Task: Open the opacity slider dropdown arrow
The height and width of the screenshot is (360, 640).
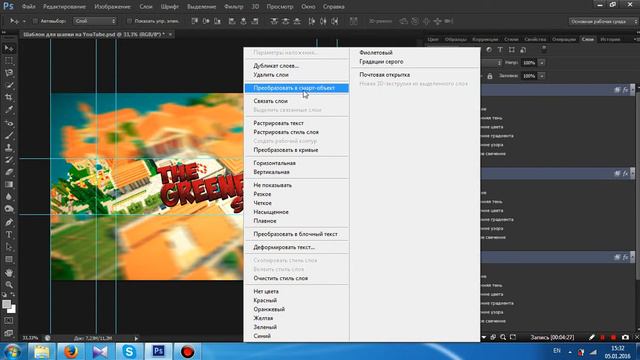Action: click(x=542, y=63)
